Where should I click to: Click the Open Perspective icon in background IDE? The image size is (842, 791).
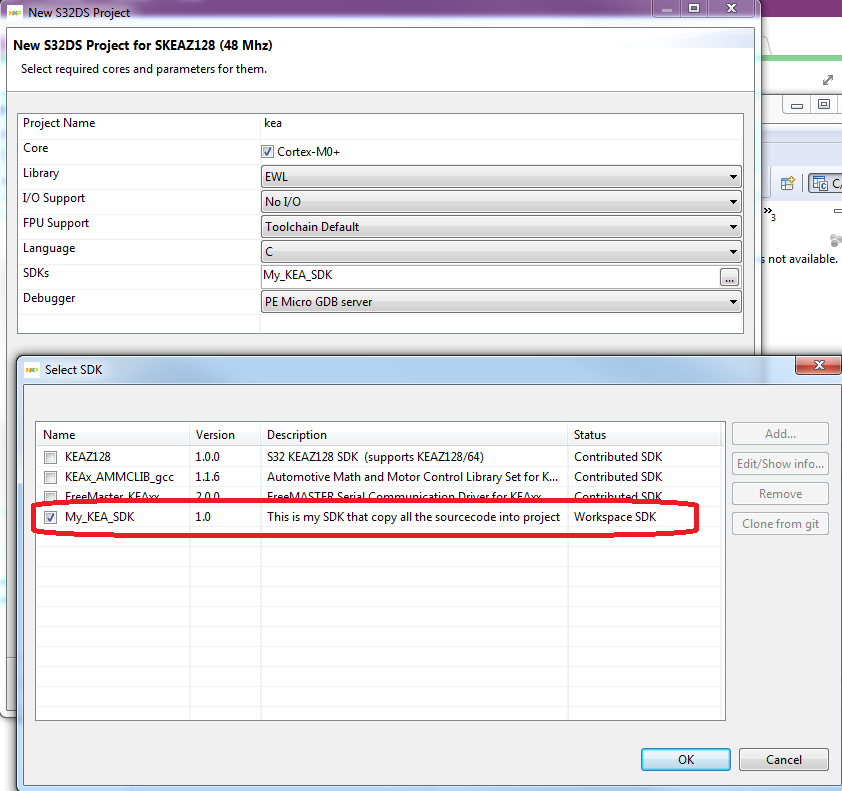pos(787,184)
